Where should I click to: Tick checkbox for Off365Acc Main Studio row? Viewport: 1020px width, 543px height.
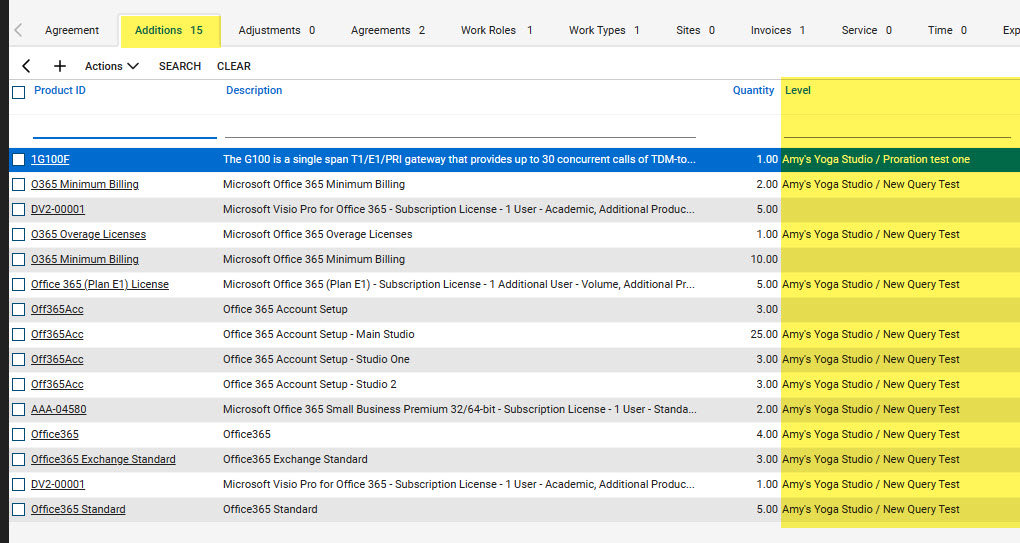[19, 334]
